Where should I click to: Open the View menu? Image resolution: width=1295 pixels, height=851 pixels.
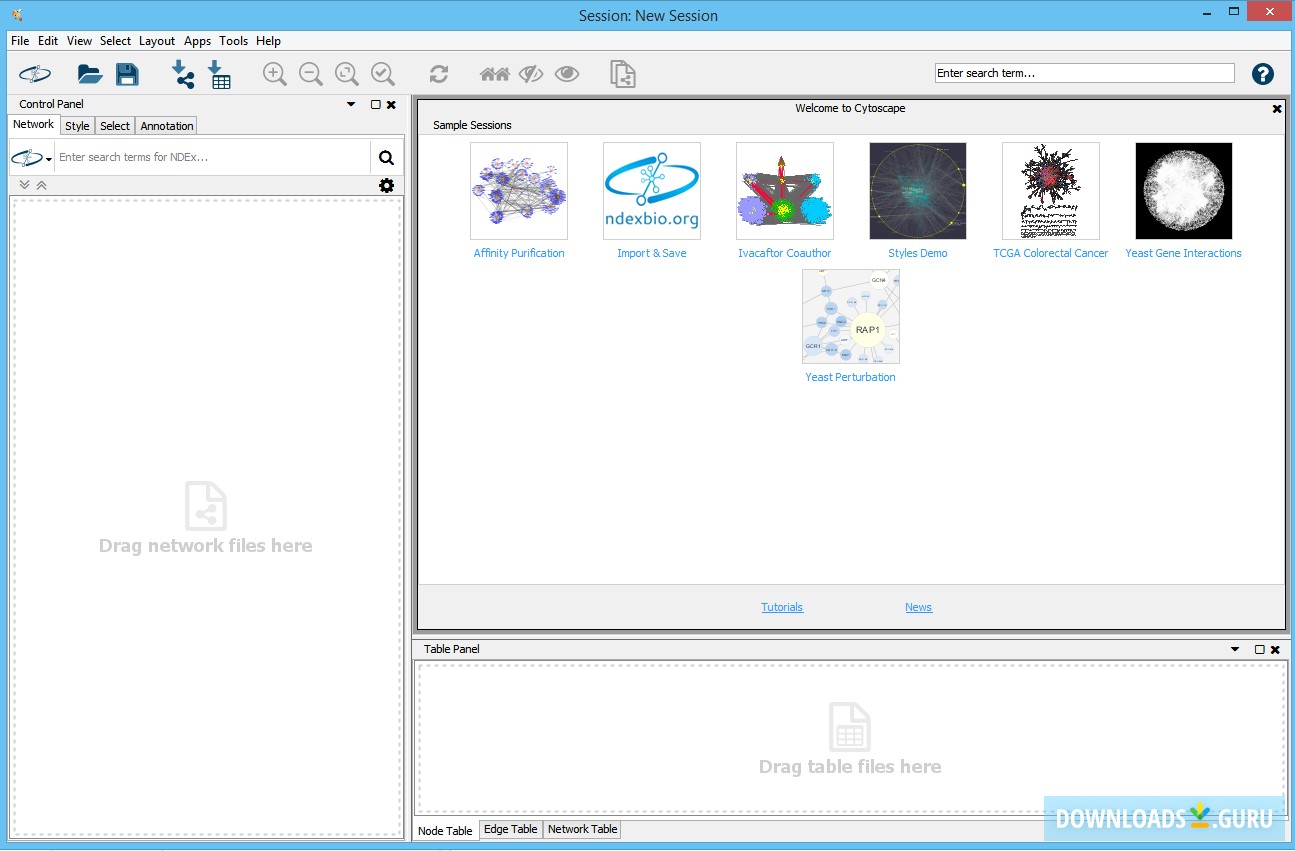point(79,41)
